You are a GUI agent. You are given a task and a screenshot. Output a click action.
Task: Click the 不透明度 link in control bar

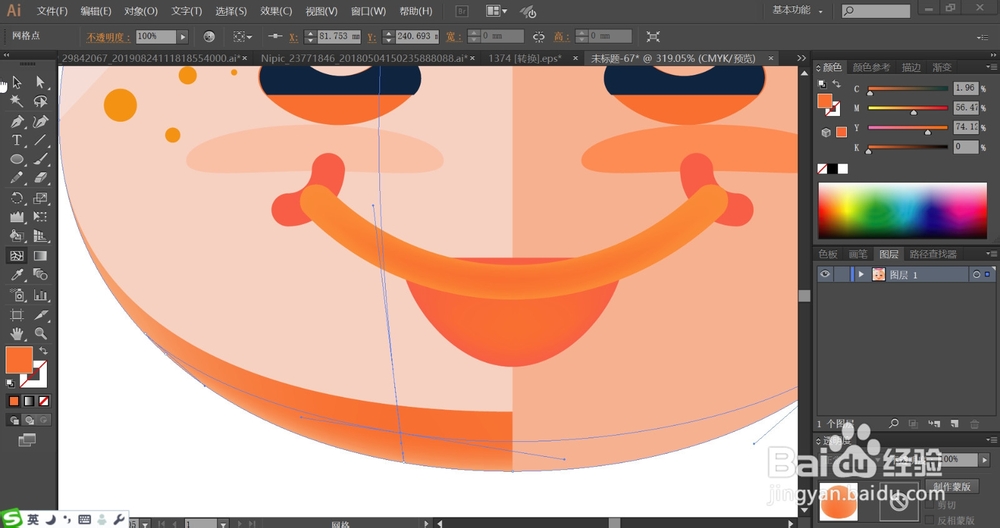[x=108, y=37]
